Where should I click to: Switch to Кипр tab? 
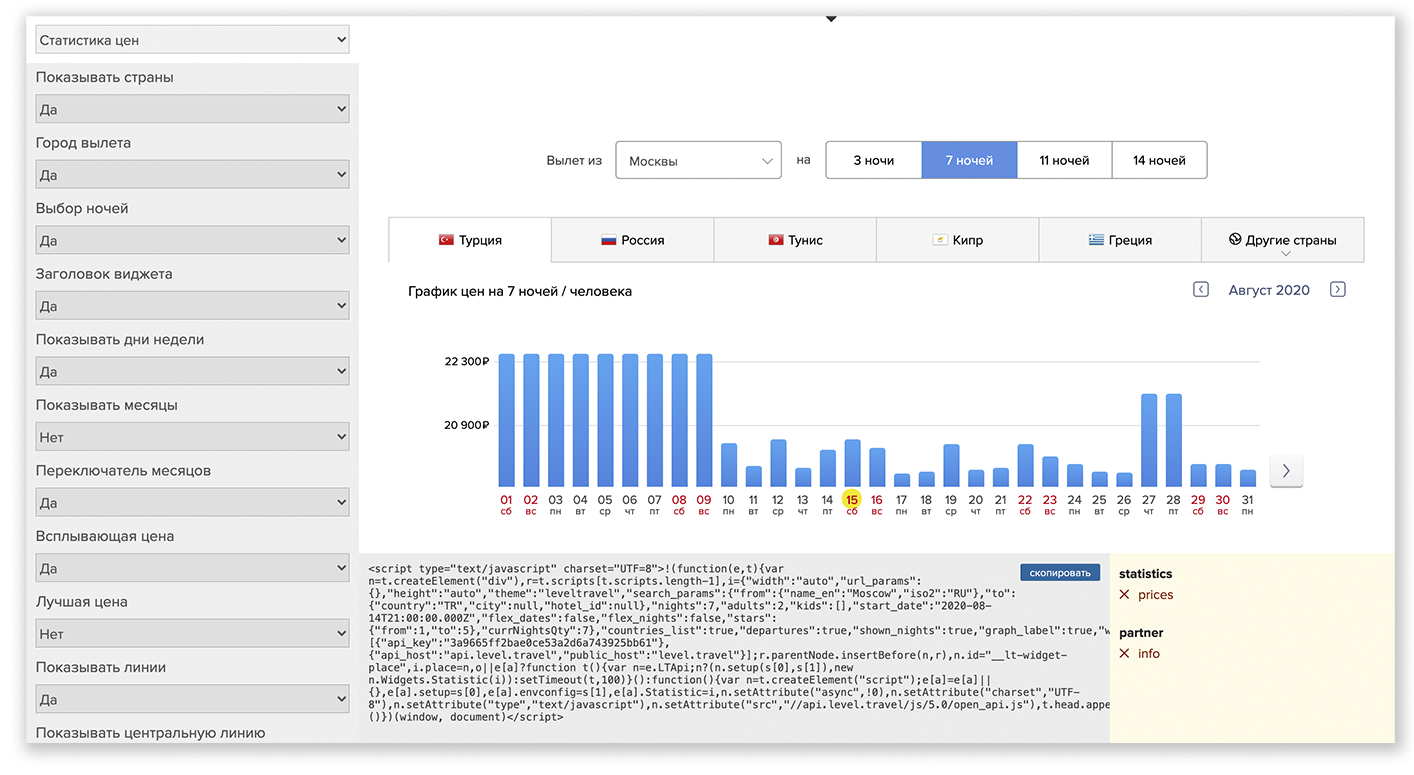point(958,240)
